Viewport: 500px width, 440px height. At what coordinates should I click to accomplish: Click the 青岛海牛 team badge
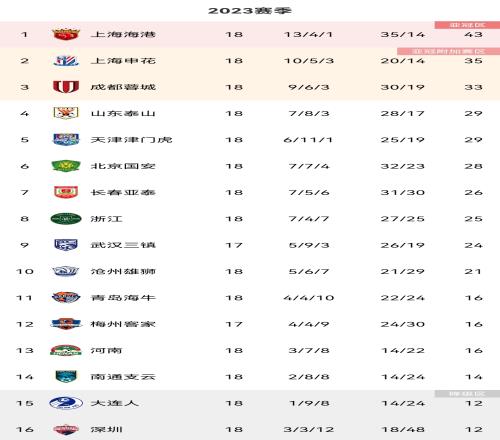click(66, 298)
